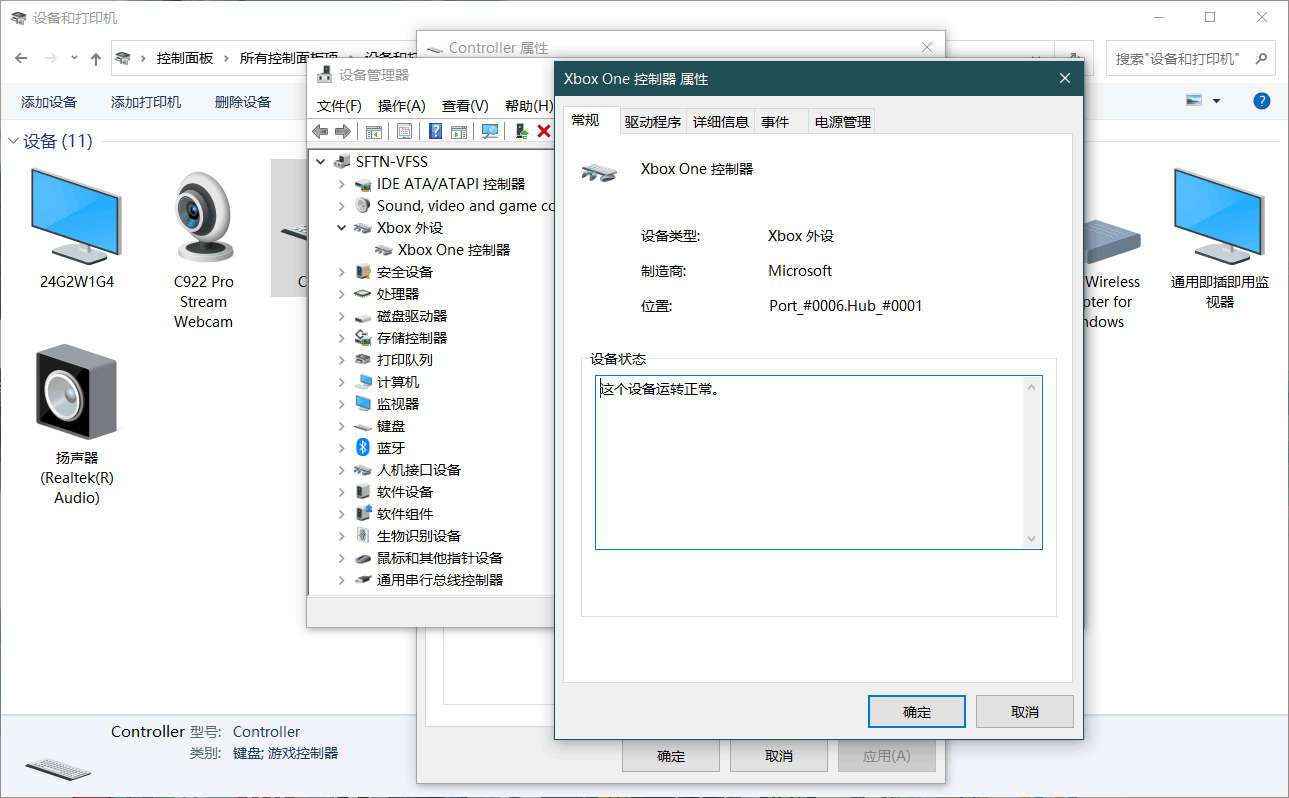The image size is (1289, 798).
Task: Click the show/hide console tree toolbar icon
Action: [374, 131]
